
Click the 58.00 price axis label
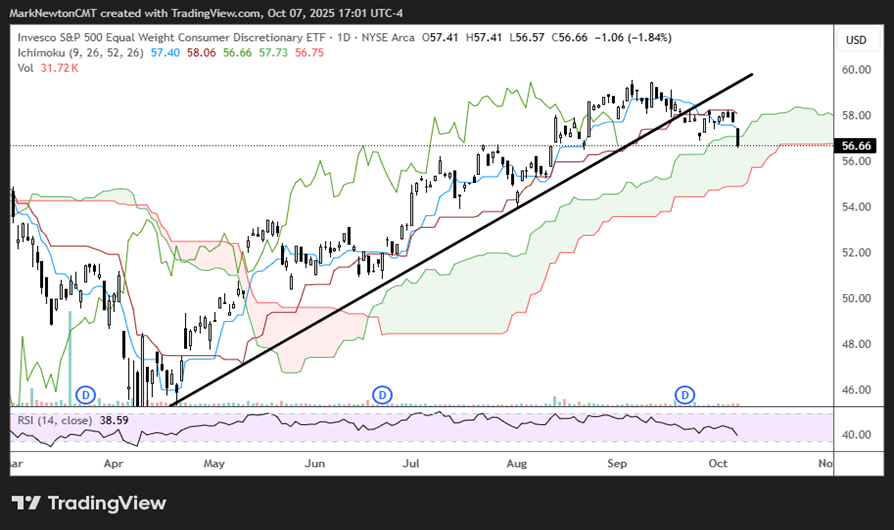[x=856, y=116]
